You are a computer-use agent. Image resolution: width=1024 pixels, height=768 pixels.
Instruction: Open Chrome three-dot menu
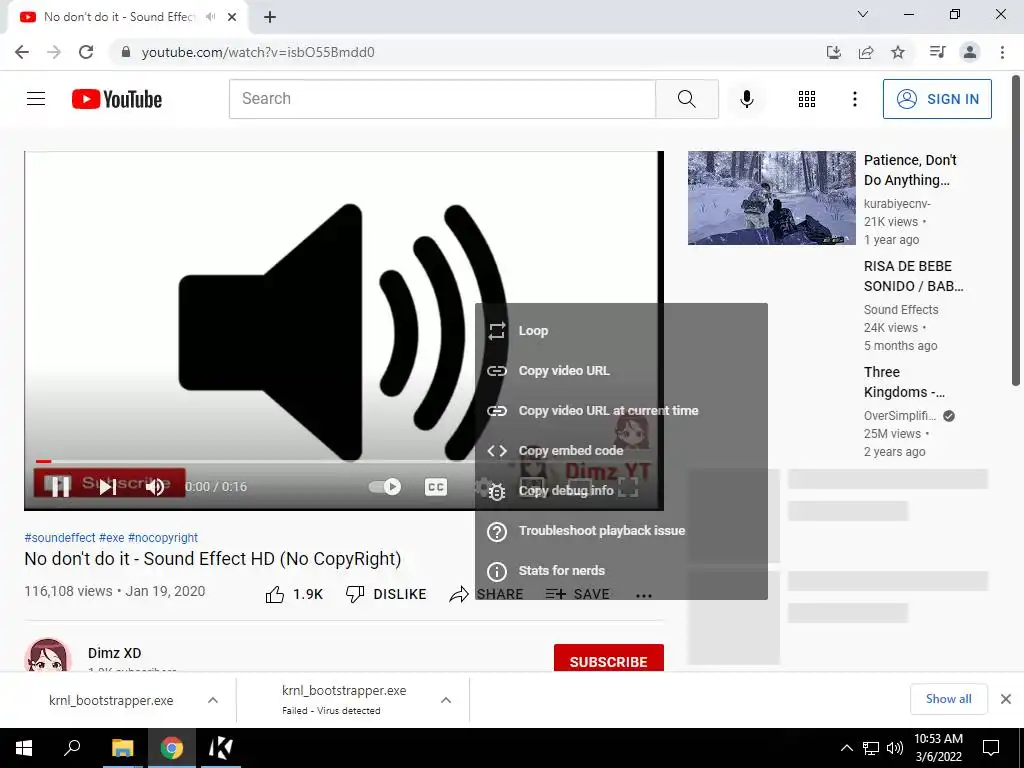click(1002, 52)
